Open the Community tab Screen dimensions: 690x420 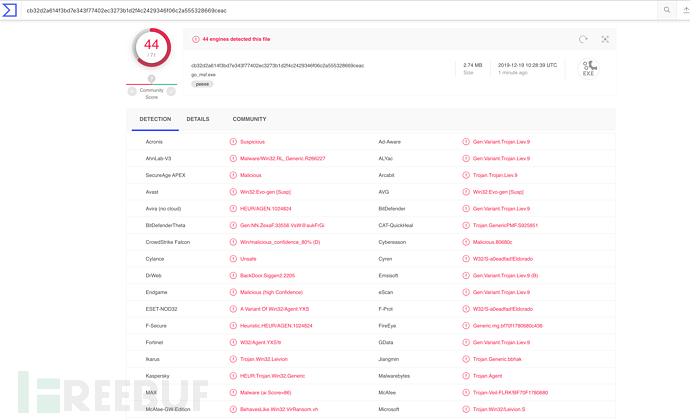tap(250, 119)
